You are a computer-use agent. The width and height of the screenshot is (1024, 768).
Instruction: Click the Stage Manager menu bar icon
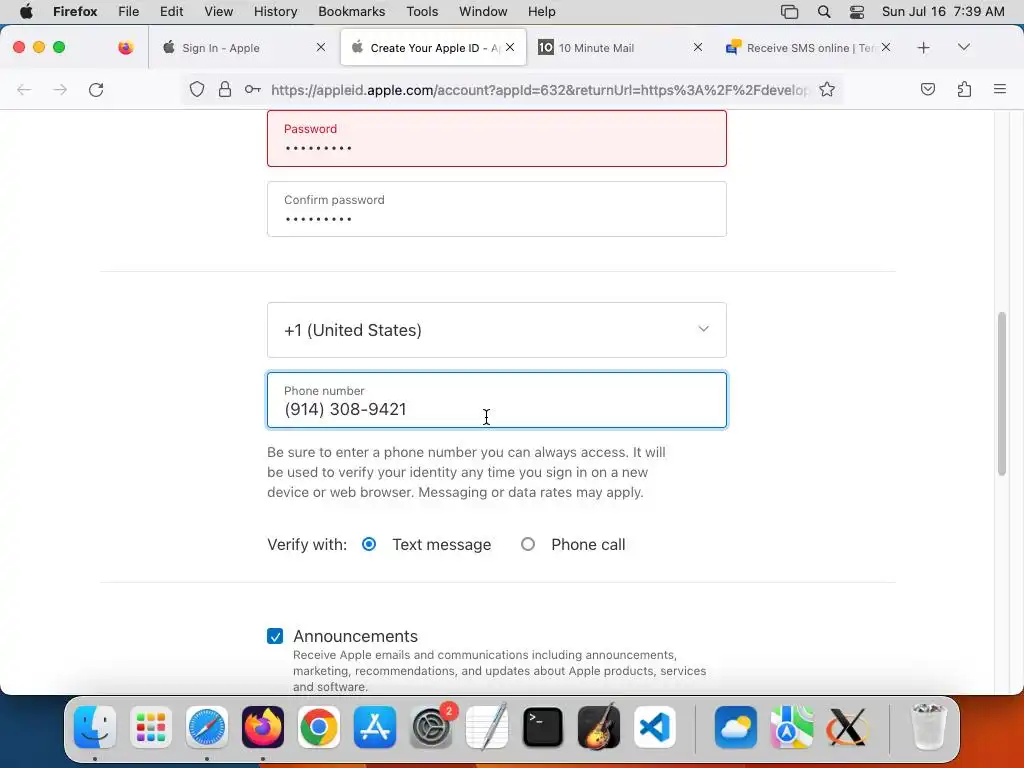click(x=790, y=12)
